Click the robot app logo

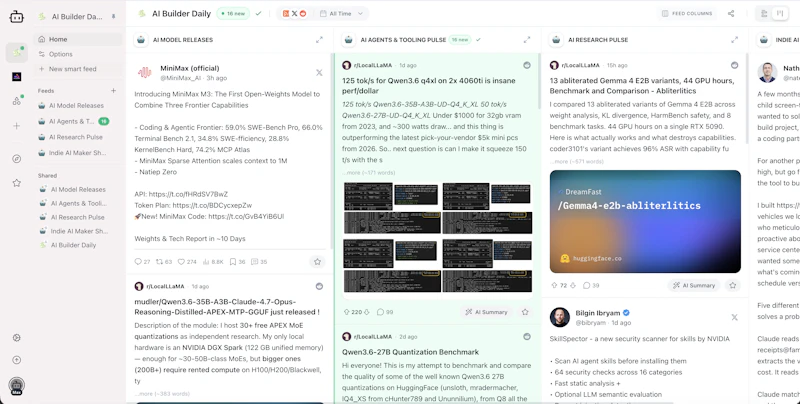point(16,17)
